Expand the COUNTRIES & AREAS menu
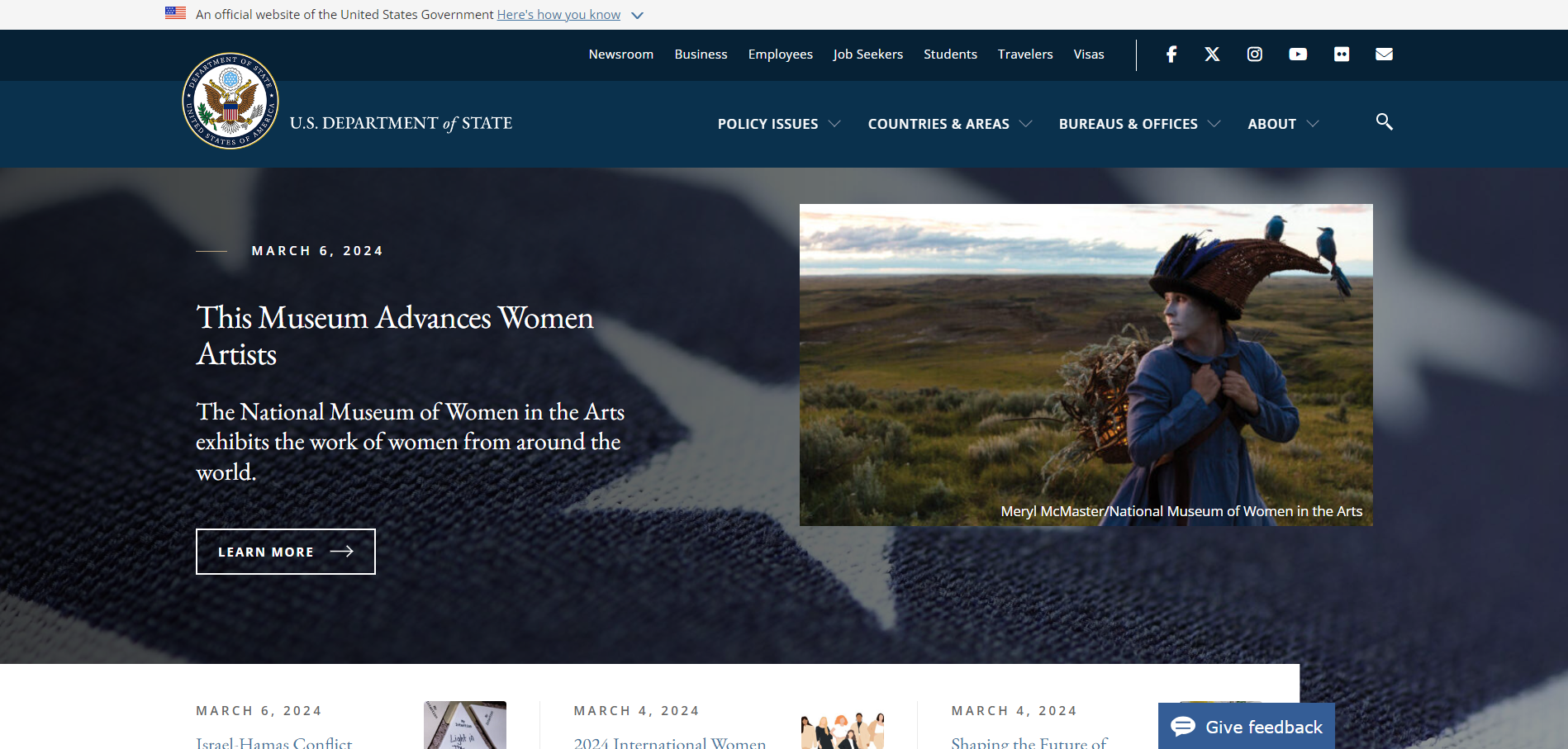 click(x=1028, y=123)
